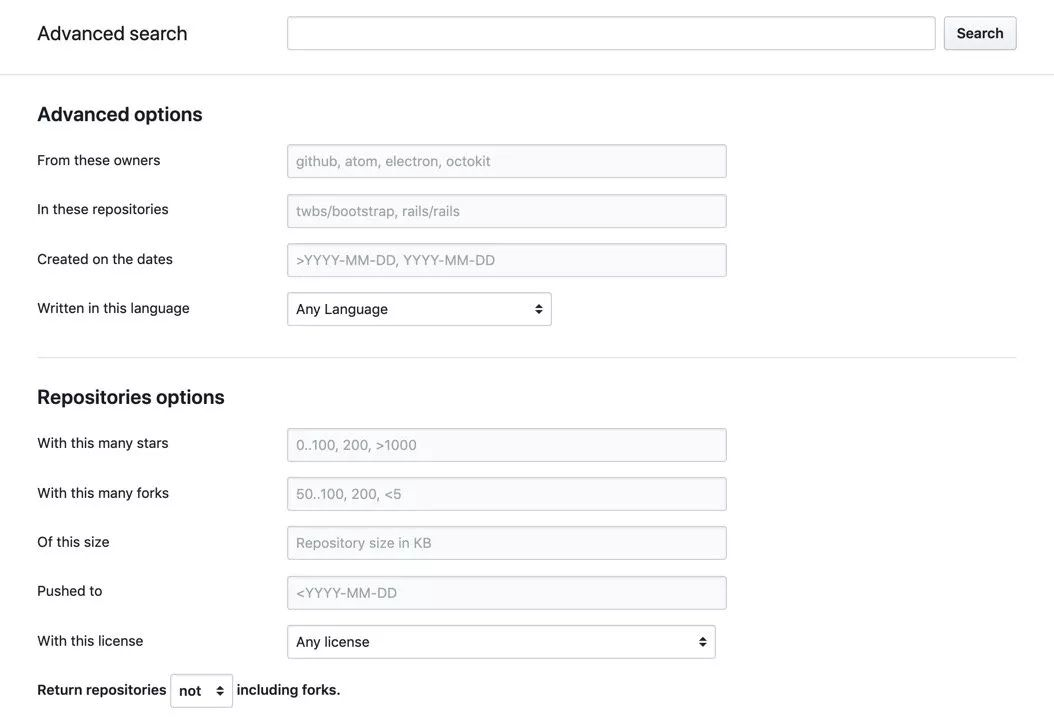Click the 'With this many stars' label
This screenshot has width=1054, height=719.
[103, 443]
